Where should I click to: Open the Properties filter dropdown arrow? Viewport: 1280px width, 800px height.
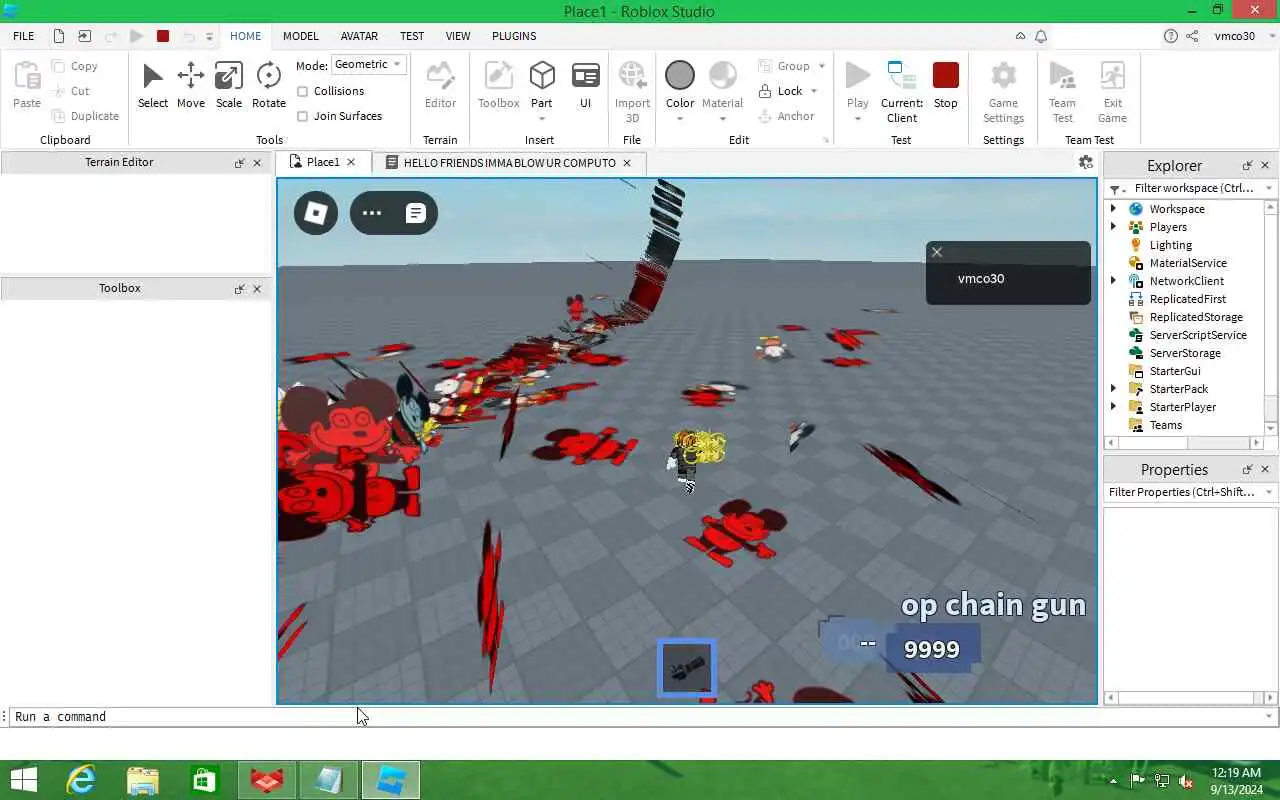point(1269,492)
